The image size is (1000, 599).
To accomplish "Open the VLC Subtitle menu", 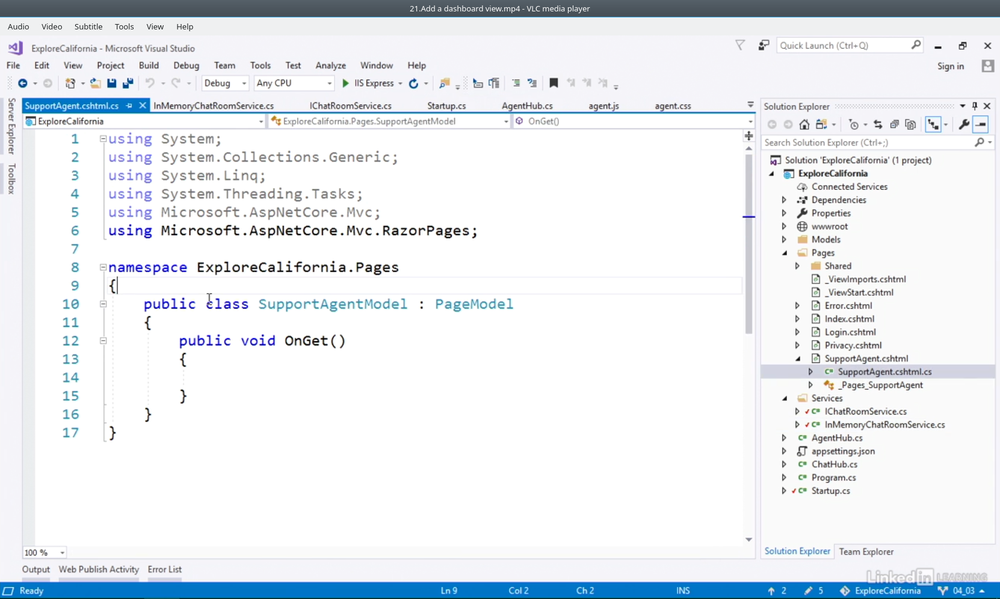I will pos(88,27).
